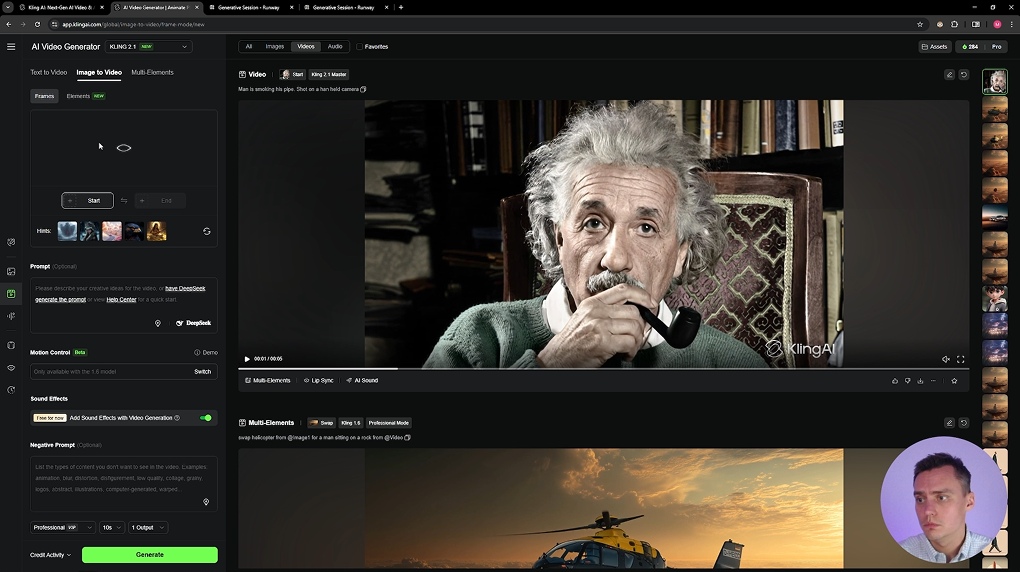The height and width of the screenshot is (572, 1020).
Task: Open the Professional VIP mode dropdown
Action: coord(62,527)
